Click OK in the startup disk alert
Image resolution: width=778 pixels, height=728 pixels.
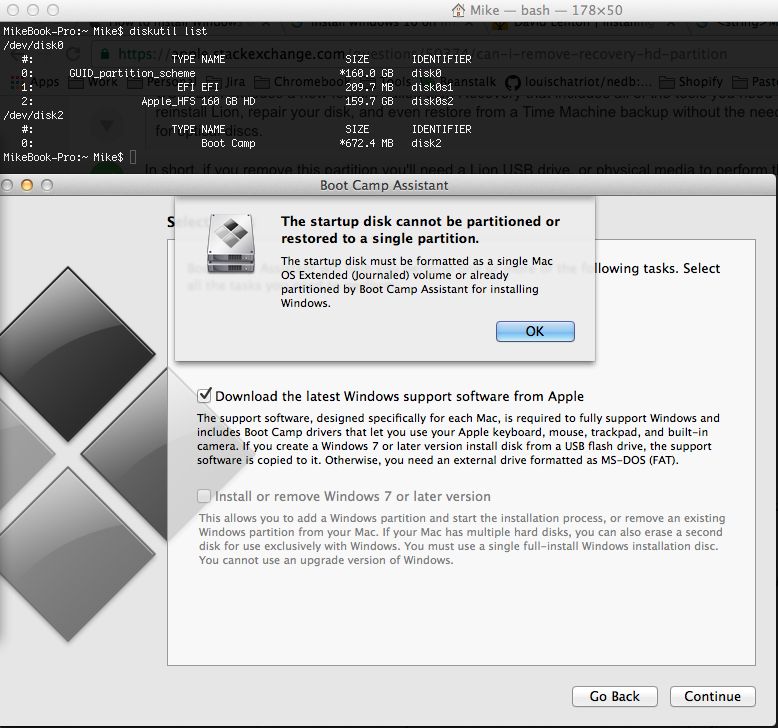(x=535, y=331)
